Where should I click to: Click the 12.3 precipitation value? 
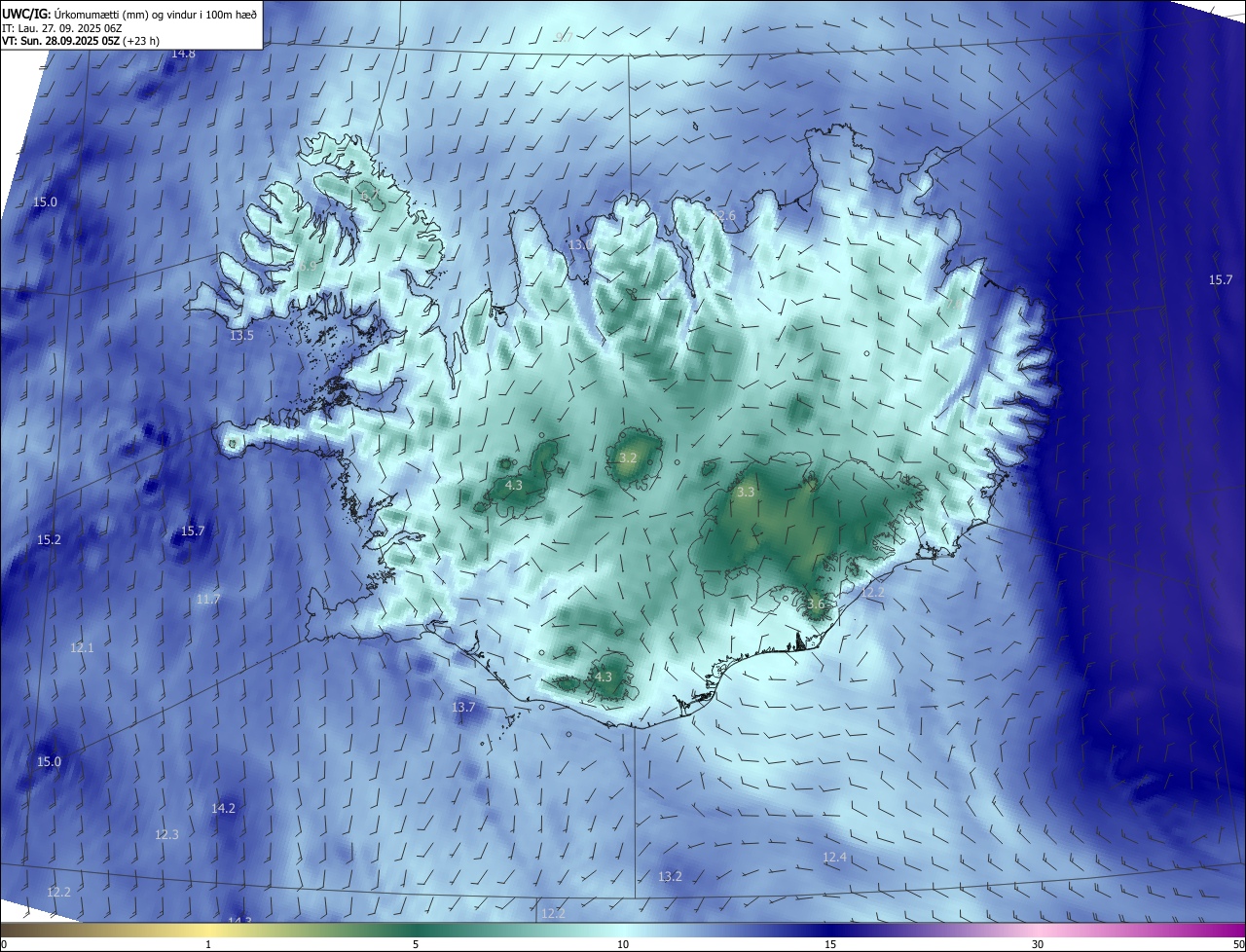click(166, 834)
